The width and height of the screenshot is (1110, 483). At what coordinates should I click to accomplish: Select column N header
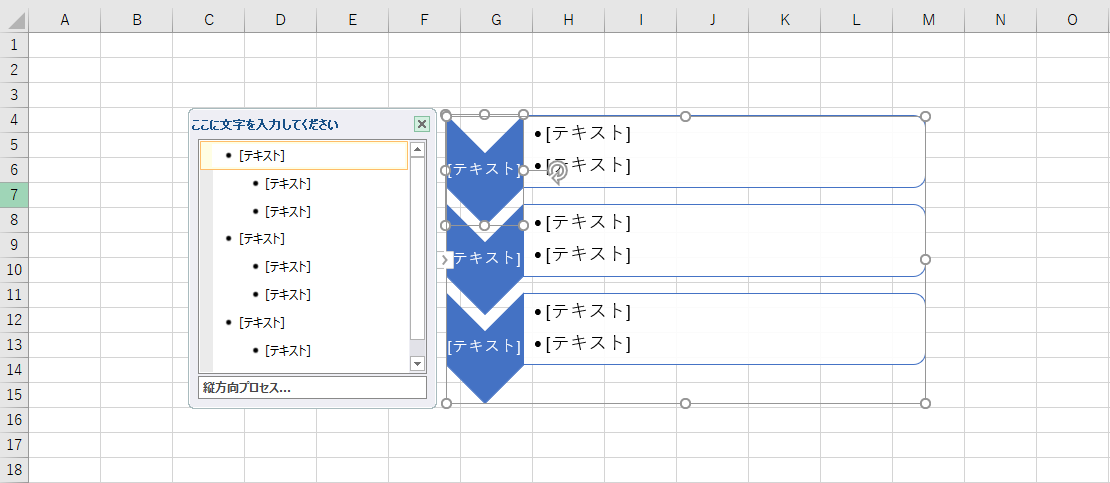(x=1000, y=20)
